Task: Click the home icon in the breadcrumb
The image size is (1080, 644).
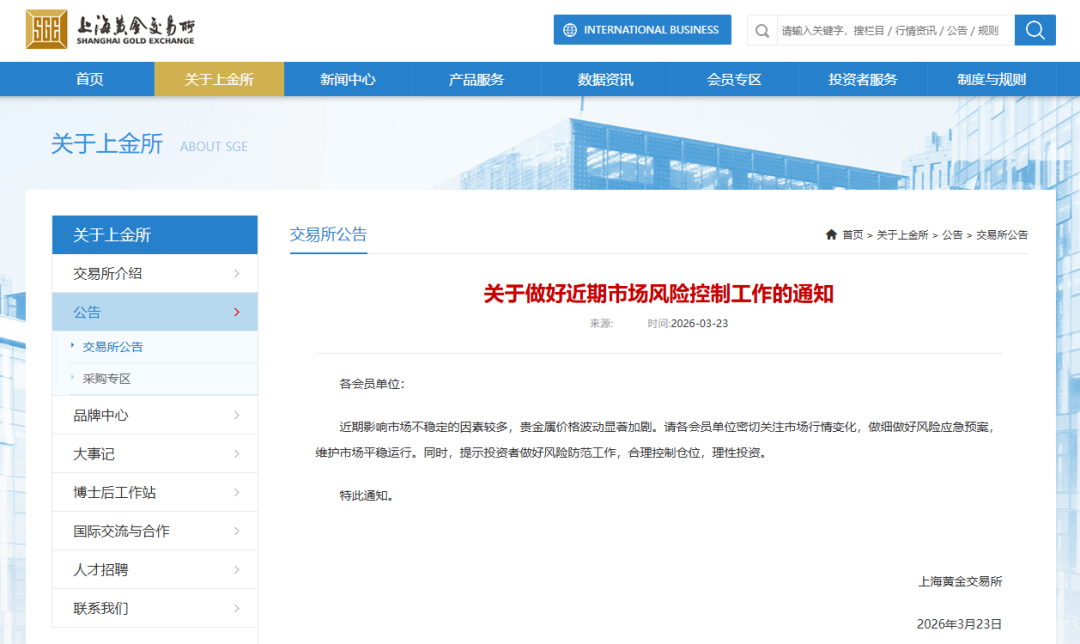Action: point(830,234)
